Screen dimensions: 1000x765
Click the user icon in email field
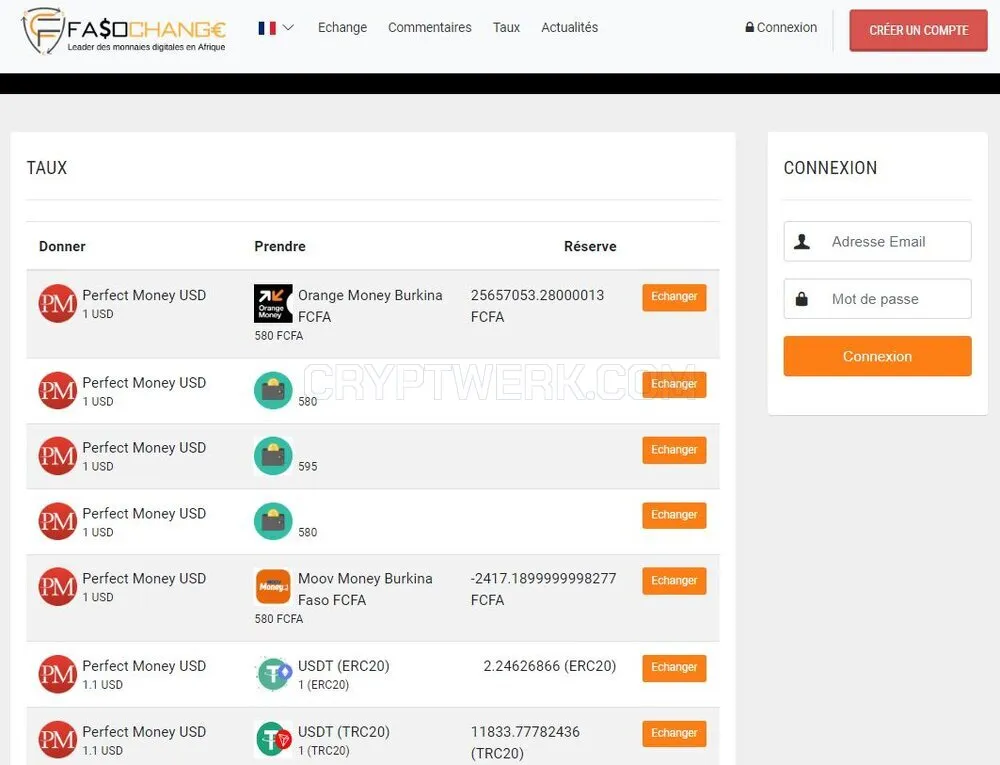pyautogui.click(x=802, y=242)
